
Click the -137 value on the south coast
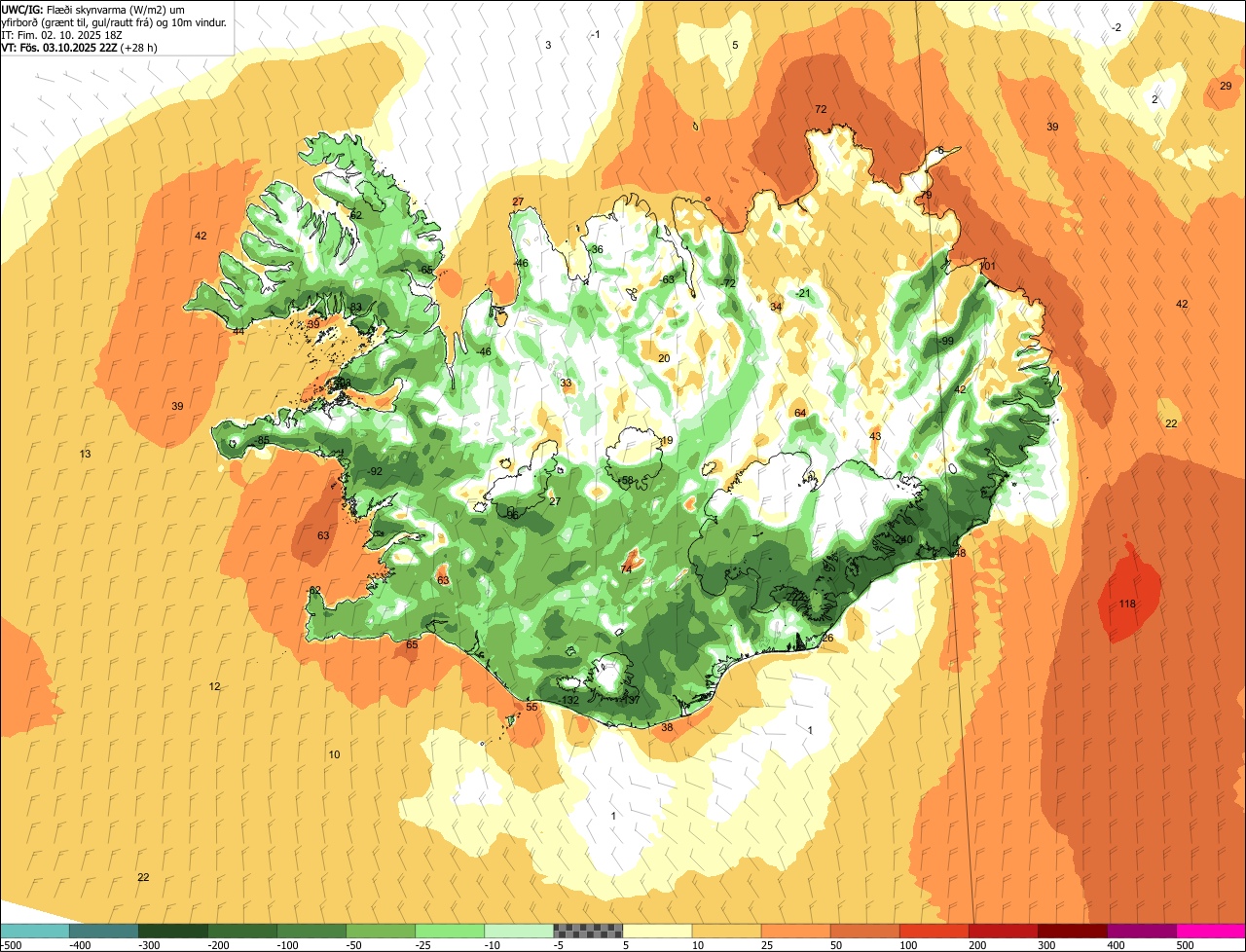(631, 700)
